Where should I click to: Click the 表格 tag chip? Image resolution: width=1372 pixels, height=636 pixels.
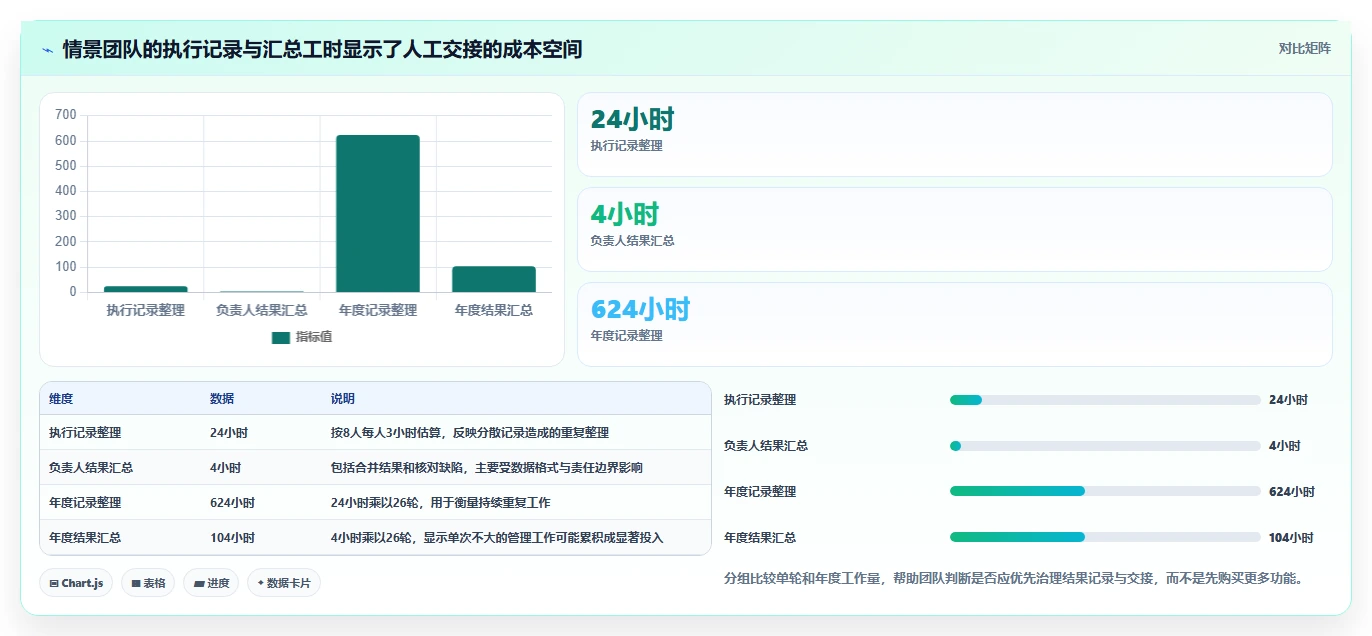tap(148, 583)
